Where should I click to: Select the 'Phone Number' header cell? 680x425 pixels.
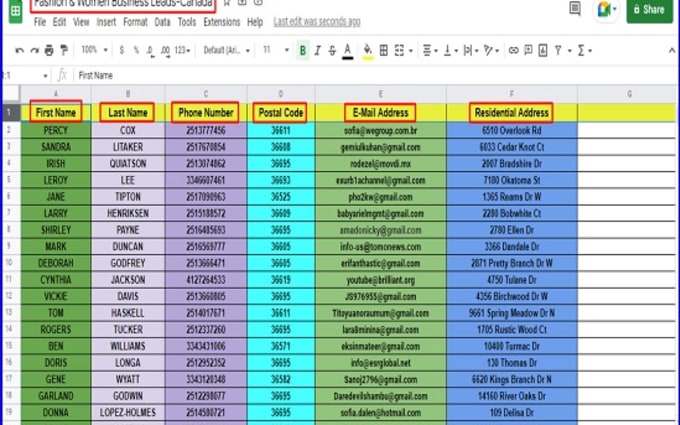coord(206,113)
